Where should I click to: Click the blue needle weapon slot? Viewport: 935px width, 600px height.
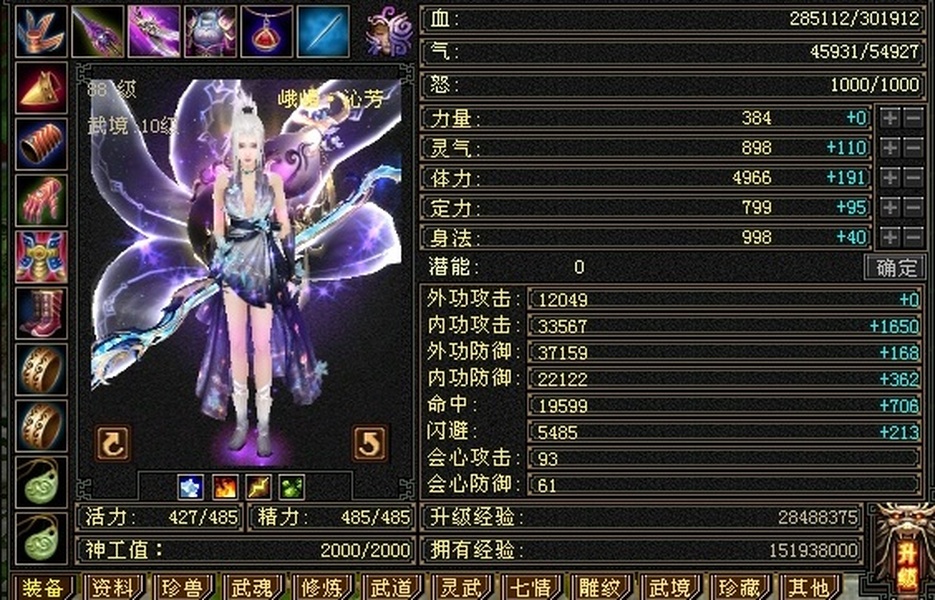point(323,31)
